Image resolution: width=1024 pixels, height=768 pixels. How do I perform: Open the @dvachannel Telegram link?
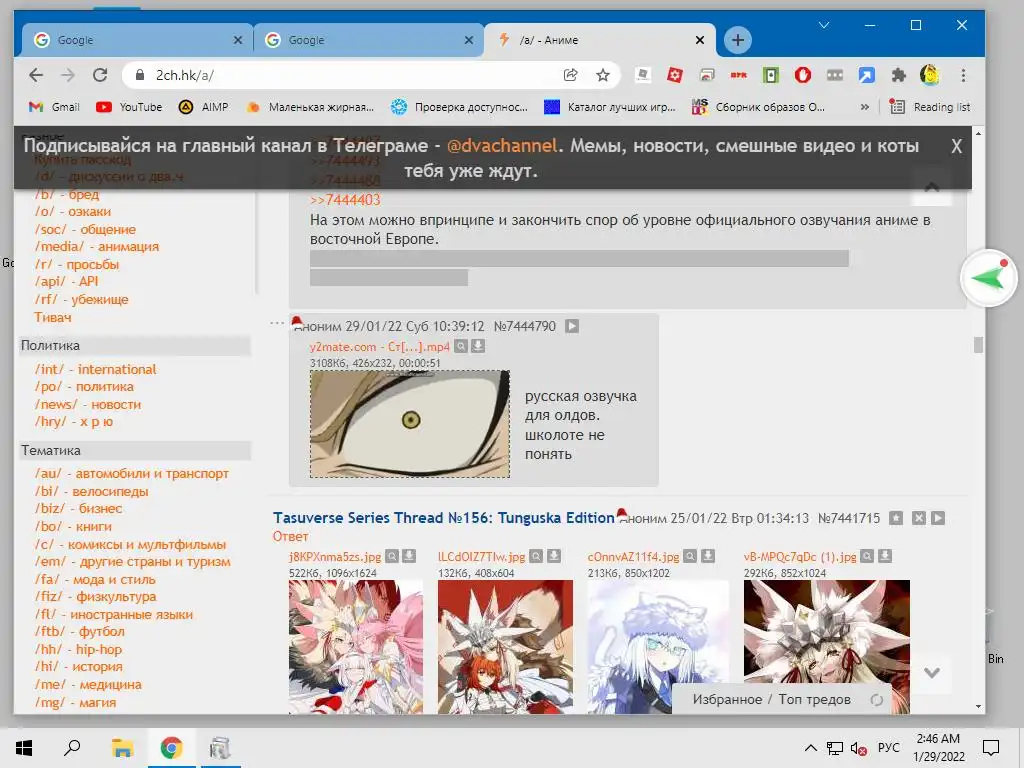click(502, 146)
